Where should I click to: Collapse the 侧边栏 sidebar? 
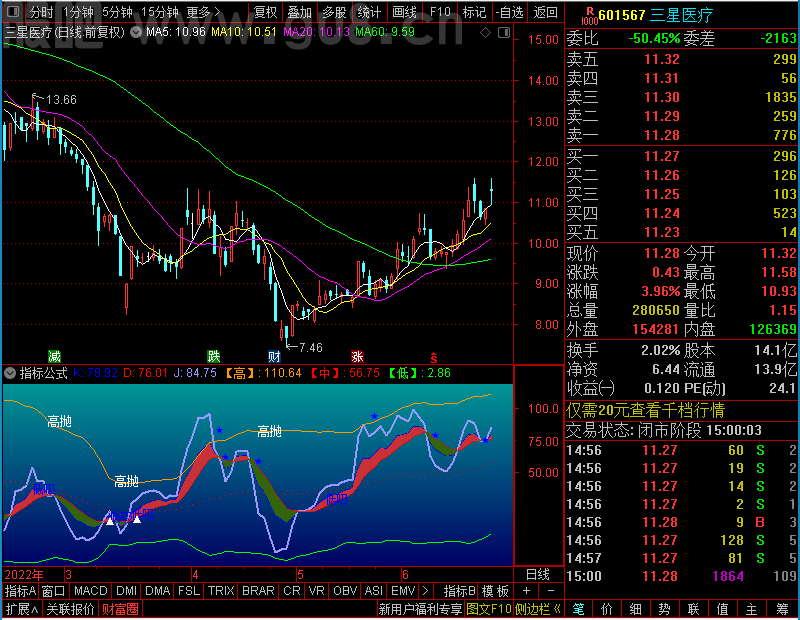538,609
